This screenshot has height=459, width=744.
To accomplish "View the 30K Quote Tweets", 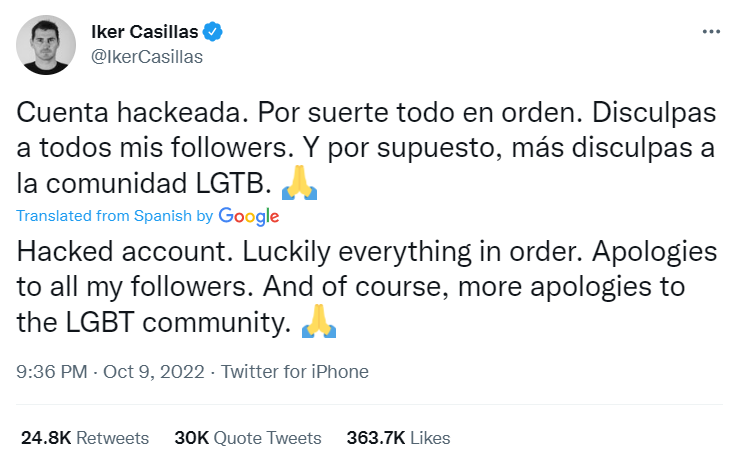I will coord(248,438).
